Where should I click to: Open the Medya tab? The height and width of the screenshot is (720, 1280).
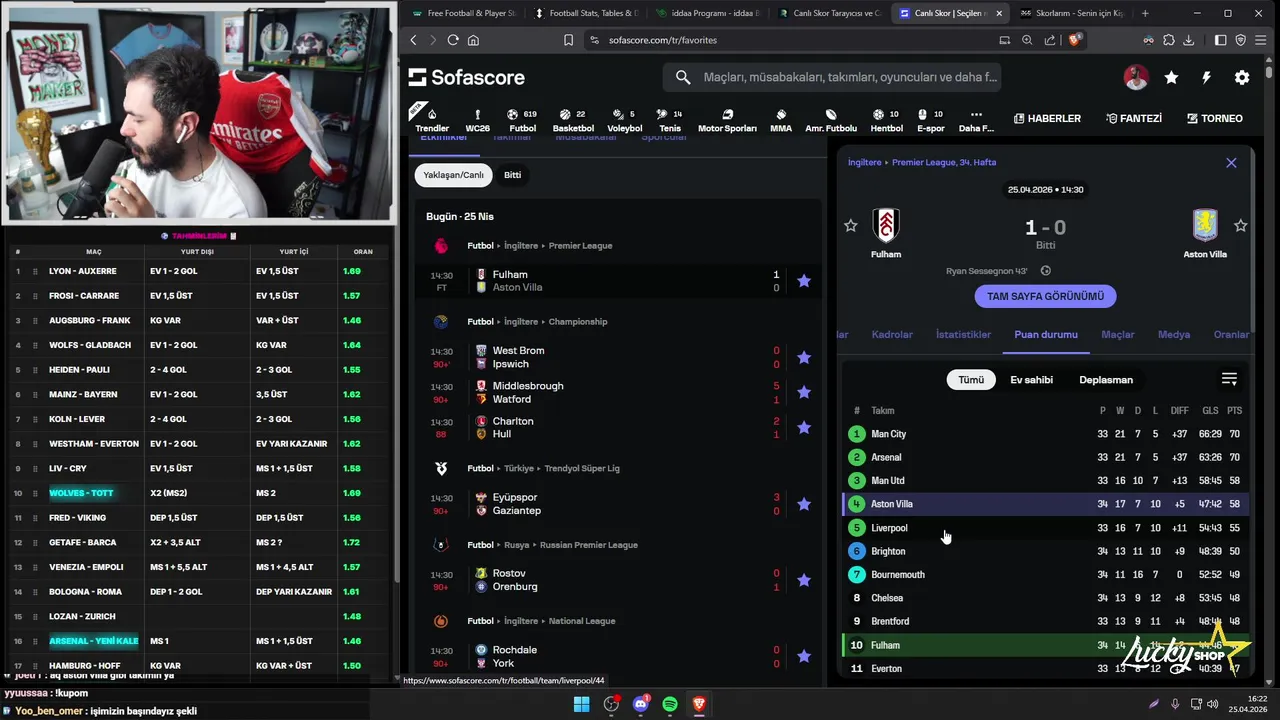(x=1174, y=335)
